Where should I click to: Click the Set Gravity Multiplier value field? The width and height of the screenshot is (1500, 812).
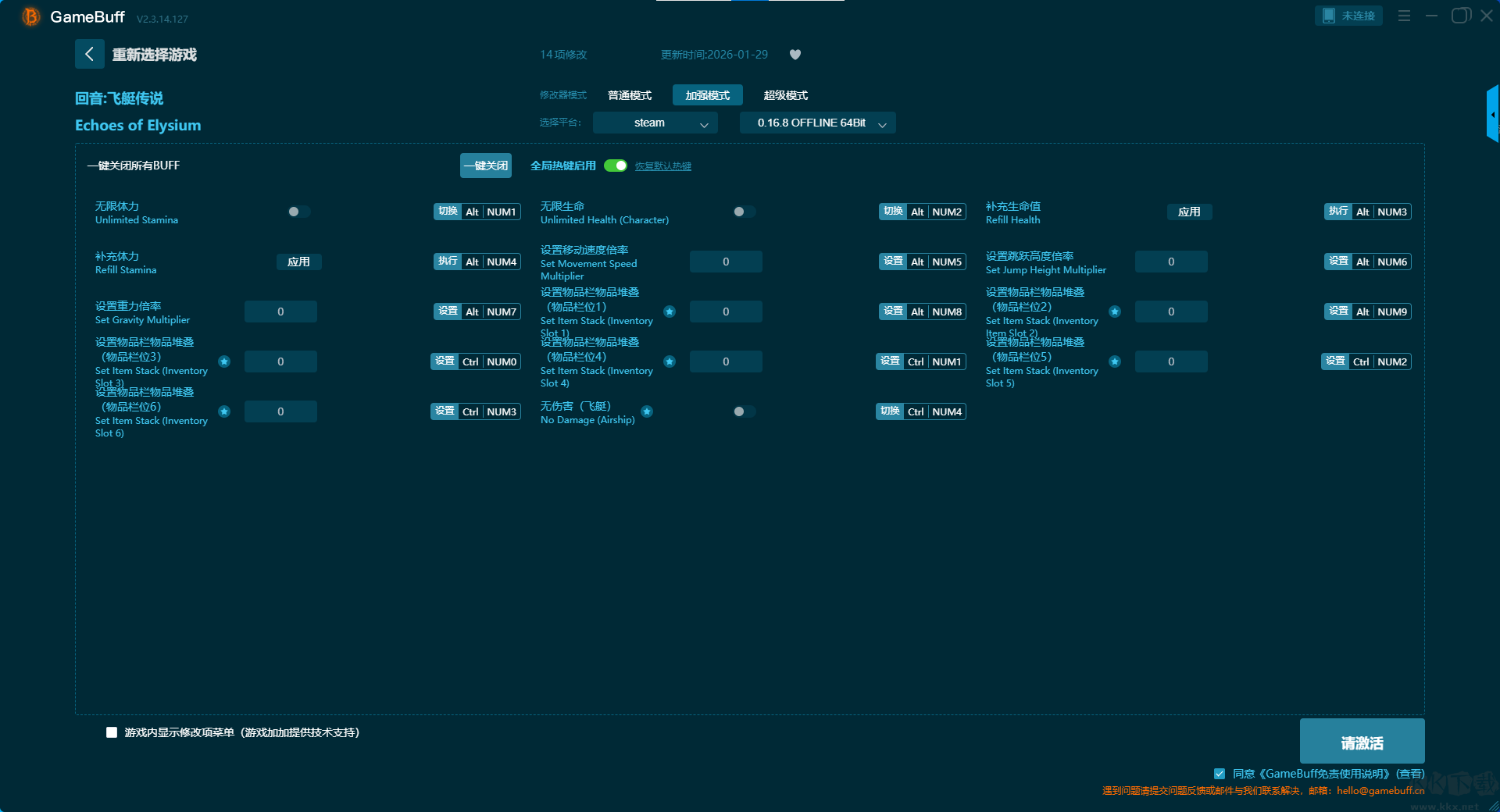click(280, 312)
